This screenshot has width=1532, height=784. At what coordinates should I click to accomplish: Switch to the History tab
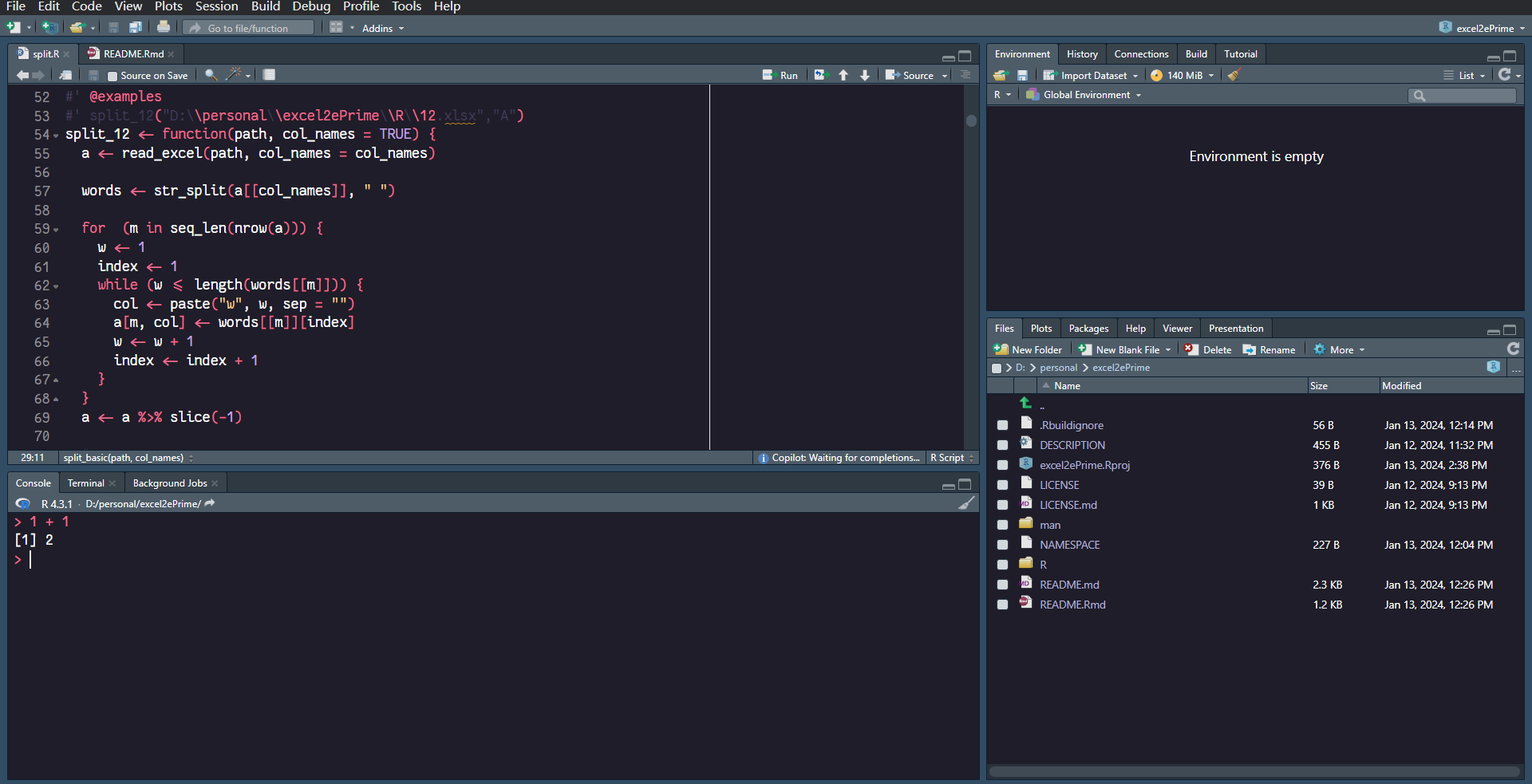(x=1082, y=53)
